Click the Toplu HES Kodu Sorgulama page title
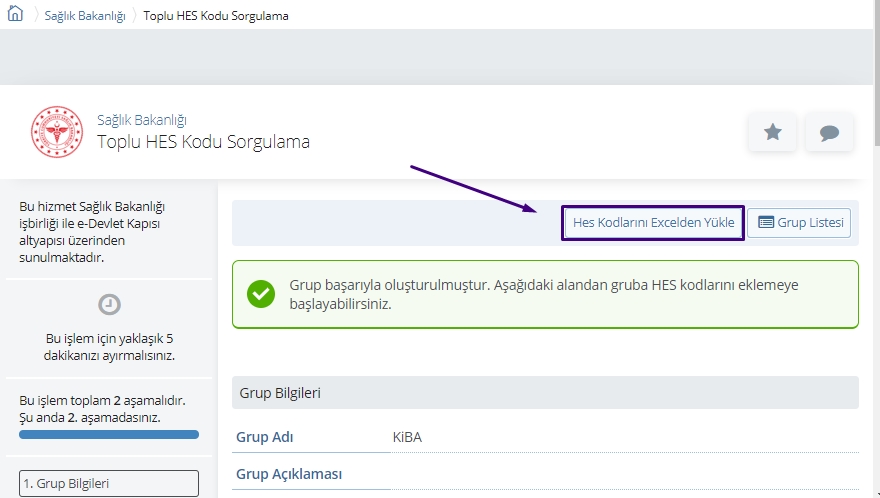 pos(203,141)
